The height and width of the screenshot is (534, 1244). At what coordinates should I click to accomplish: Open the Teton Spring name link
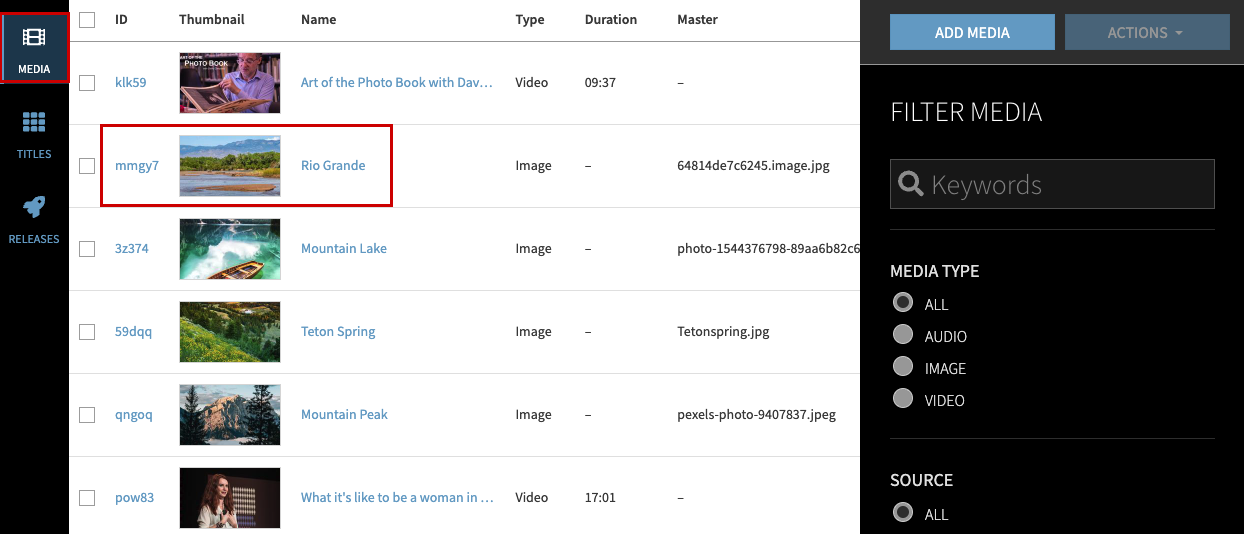pos(338,331)
